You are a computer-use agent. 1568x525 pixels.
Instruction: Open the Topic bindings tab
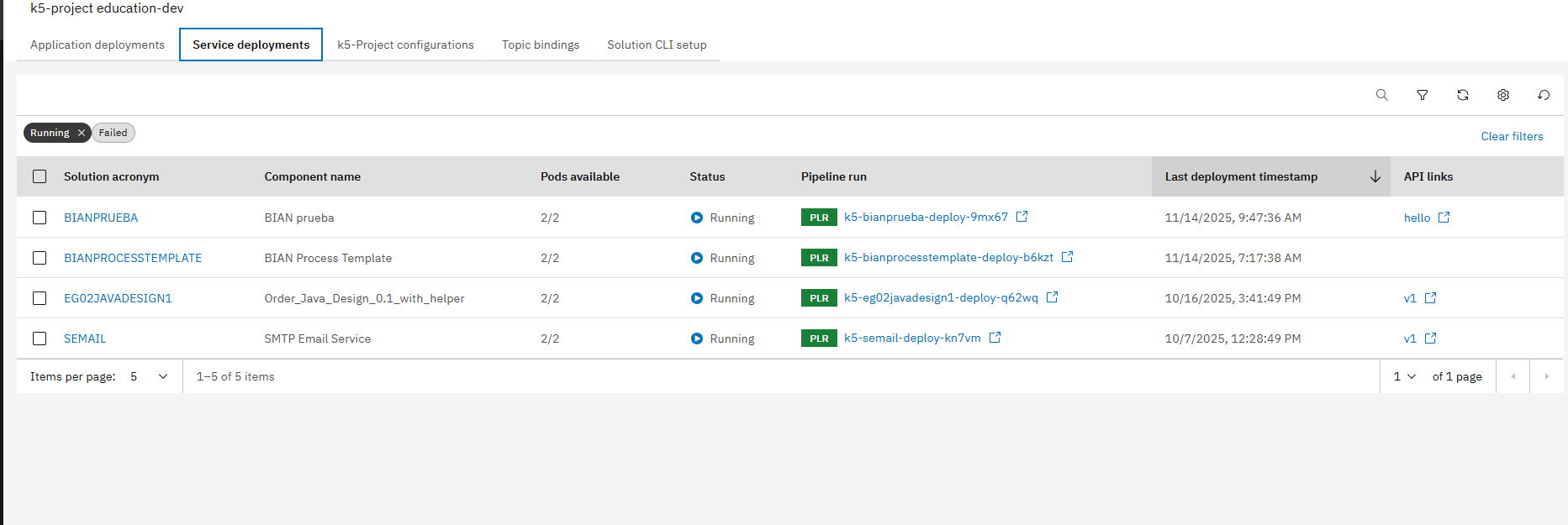[540, 45]
